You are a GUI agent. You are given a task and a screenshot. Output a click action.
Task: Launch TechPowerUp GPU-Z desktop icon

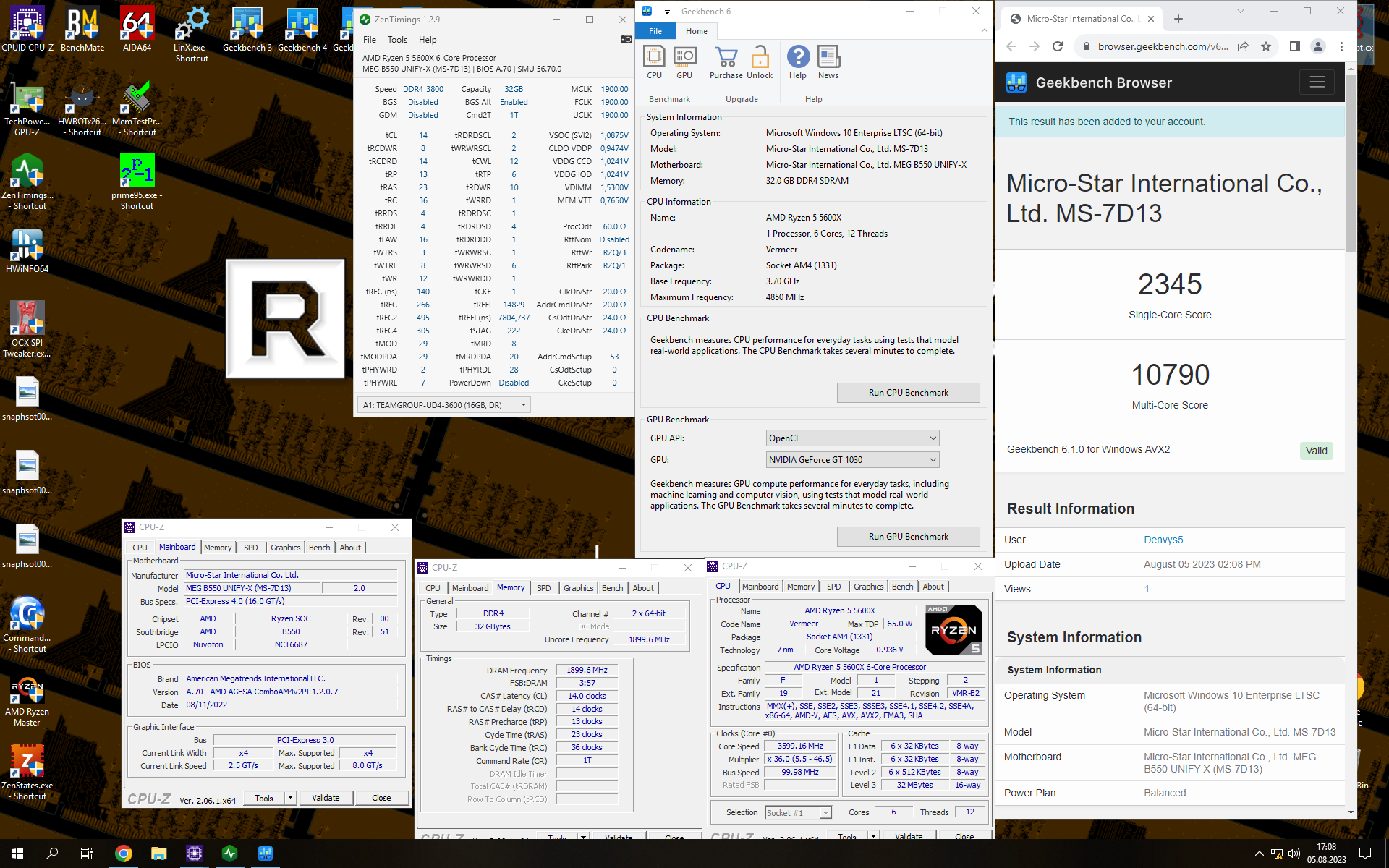pyautogui.click(x=27, y=109)
